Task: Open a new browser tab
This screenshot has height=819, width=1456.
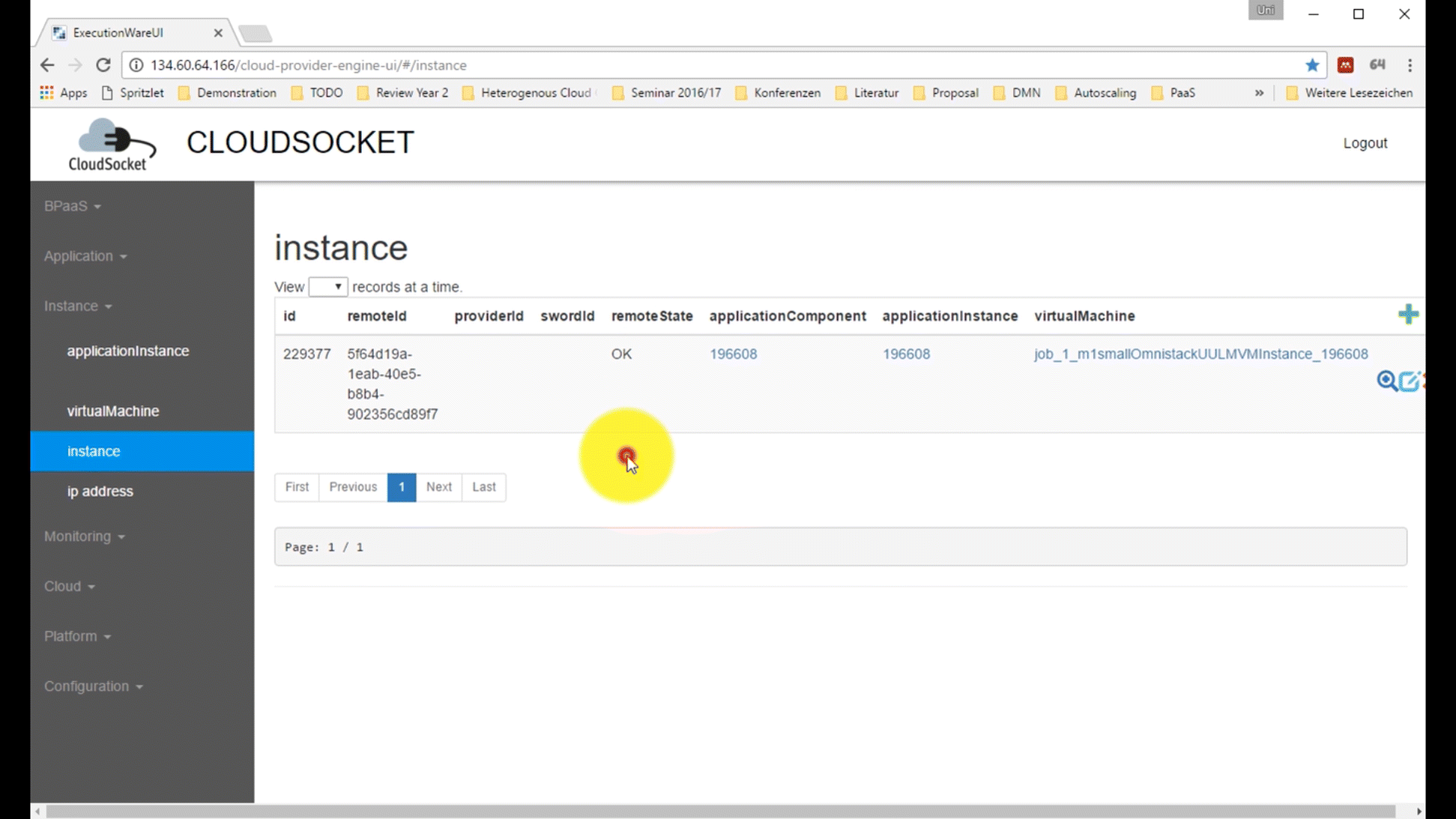Action: [x=255, y=34]
